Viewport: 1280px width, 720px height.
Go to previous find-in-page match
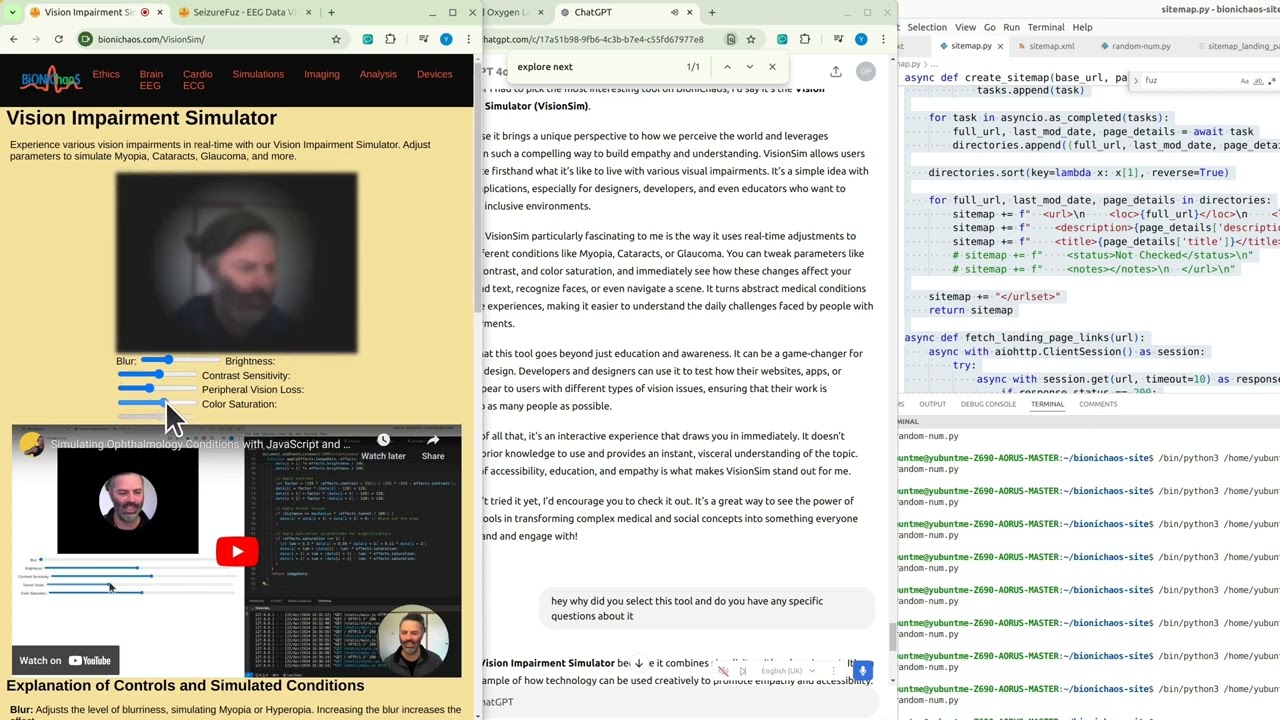tap(727, 67)
